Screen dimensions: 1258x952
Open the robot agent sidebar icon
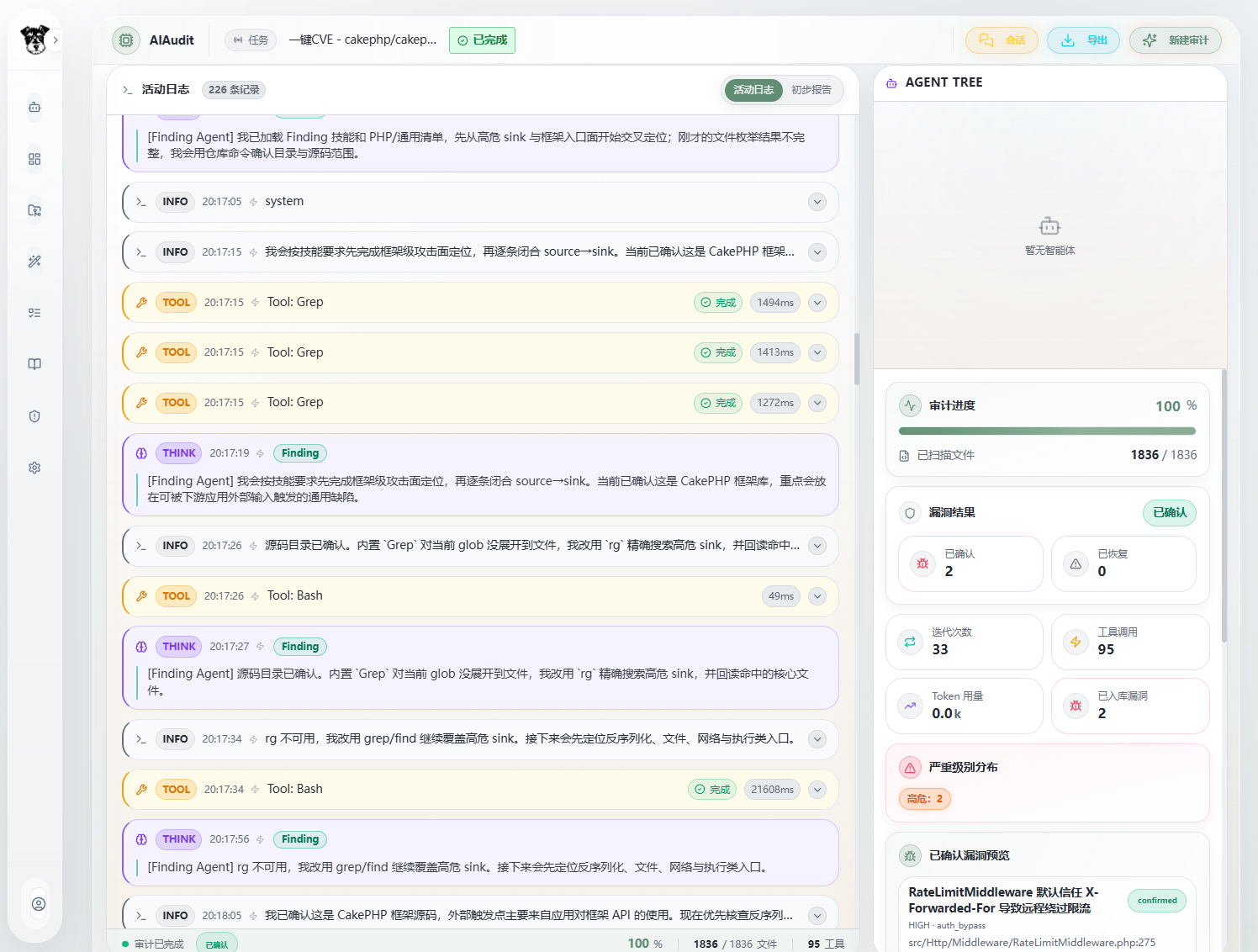[34, 107]
